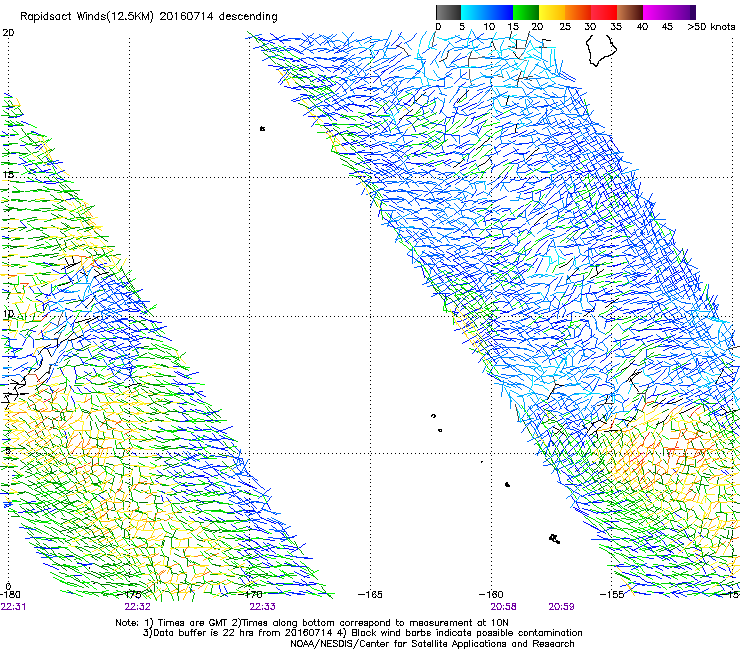Click the purple time stamp '20:58'
This screenshot has width=740, height=650.
(503, 607)
